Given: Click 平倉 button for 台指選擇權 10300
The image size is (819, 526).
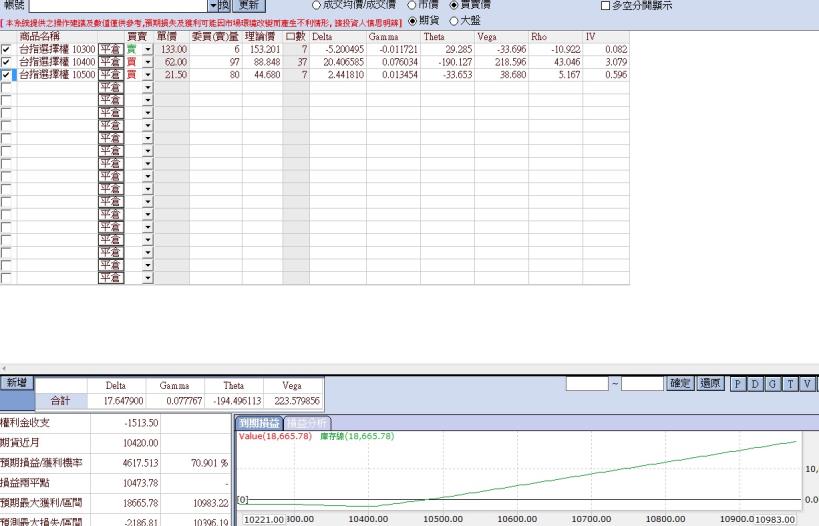Looking at the screenshot, I should pos(110,49).
